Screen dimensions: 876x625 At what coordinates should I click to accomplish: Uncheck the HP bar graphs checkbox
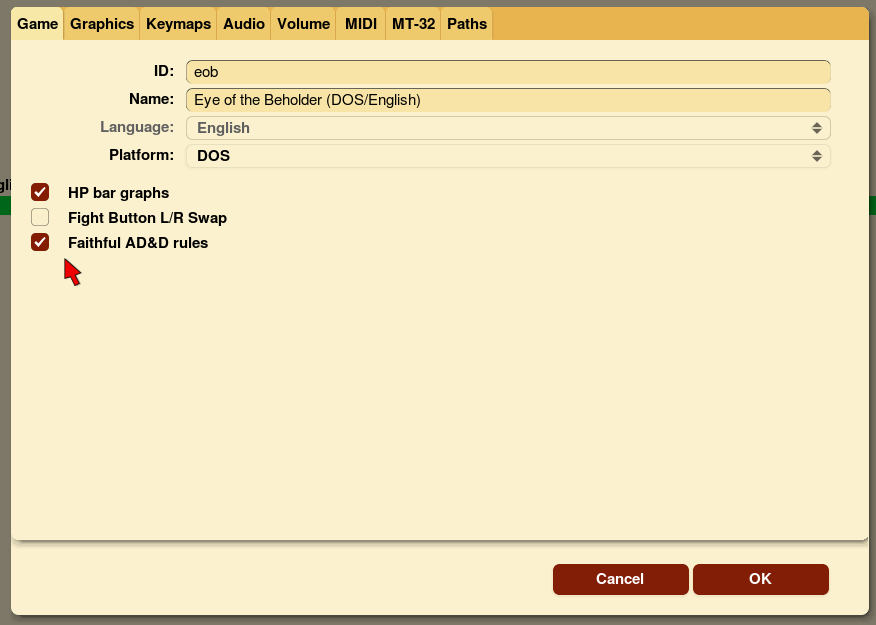[40, 192]
